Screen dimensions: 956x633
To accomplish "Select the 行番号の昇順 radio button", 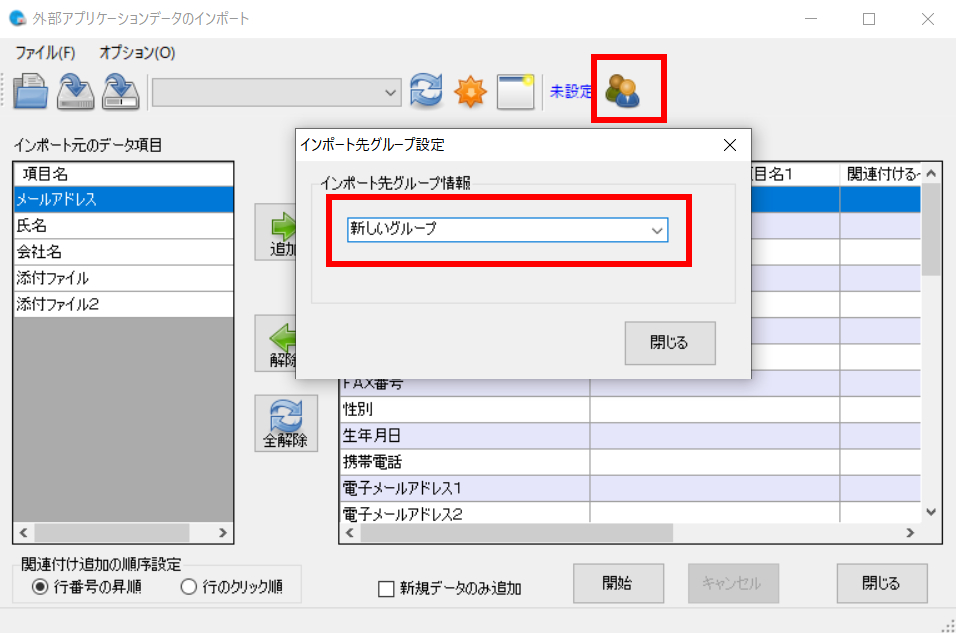I will [40, 587].
